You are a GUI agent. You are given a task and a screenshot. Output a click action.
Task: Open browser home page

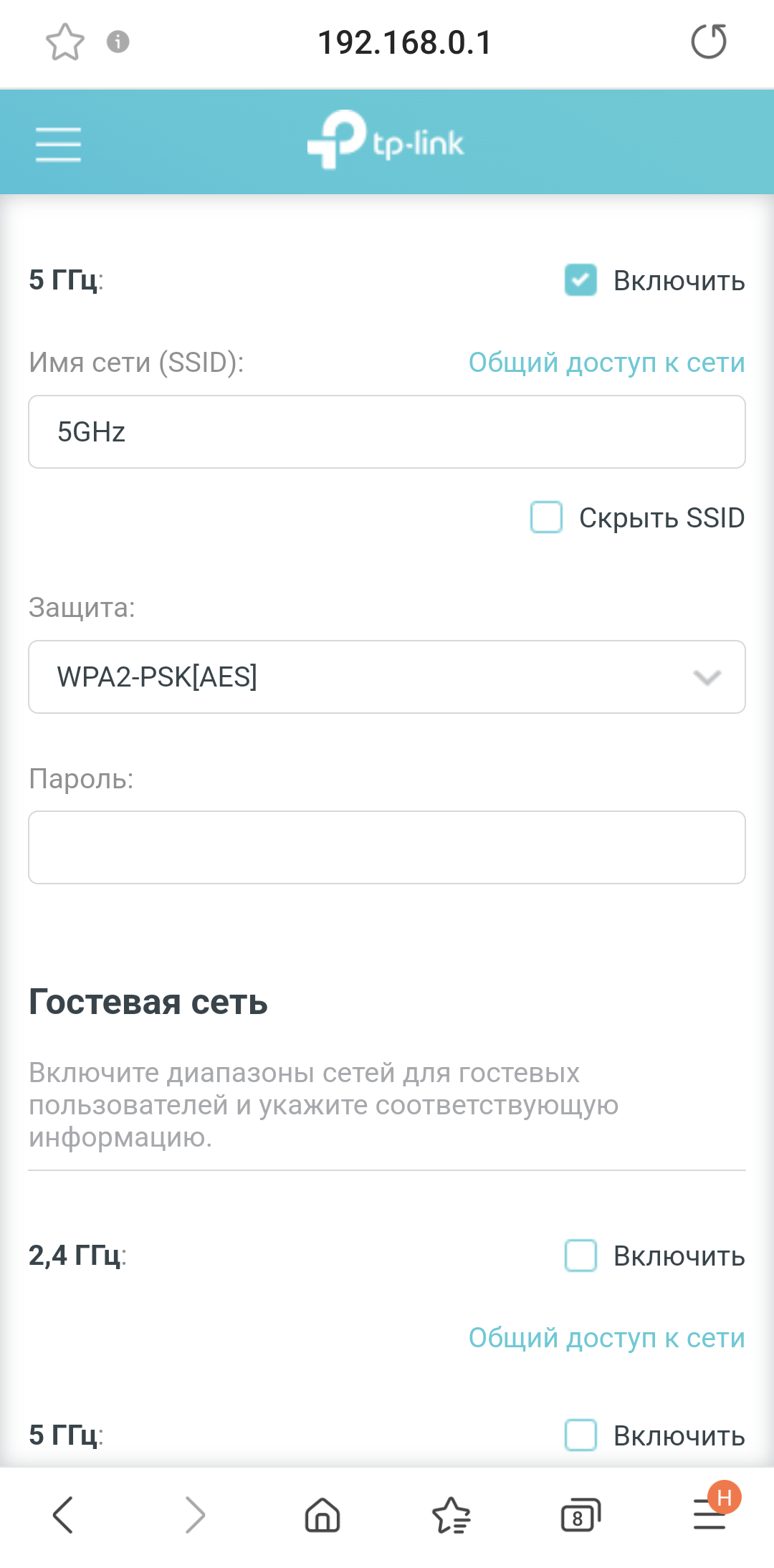pyautogui.click(x=322, y=1515)
